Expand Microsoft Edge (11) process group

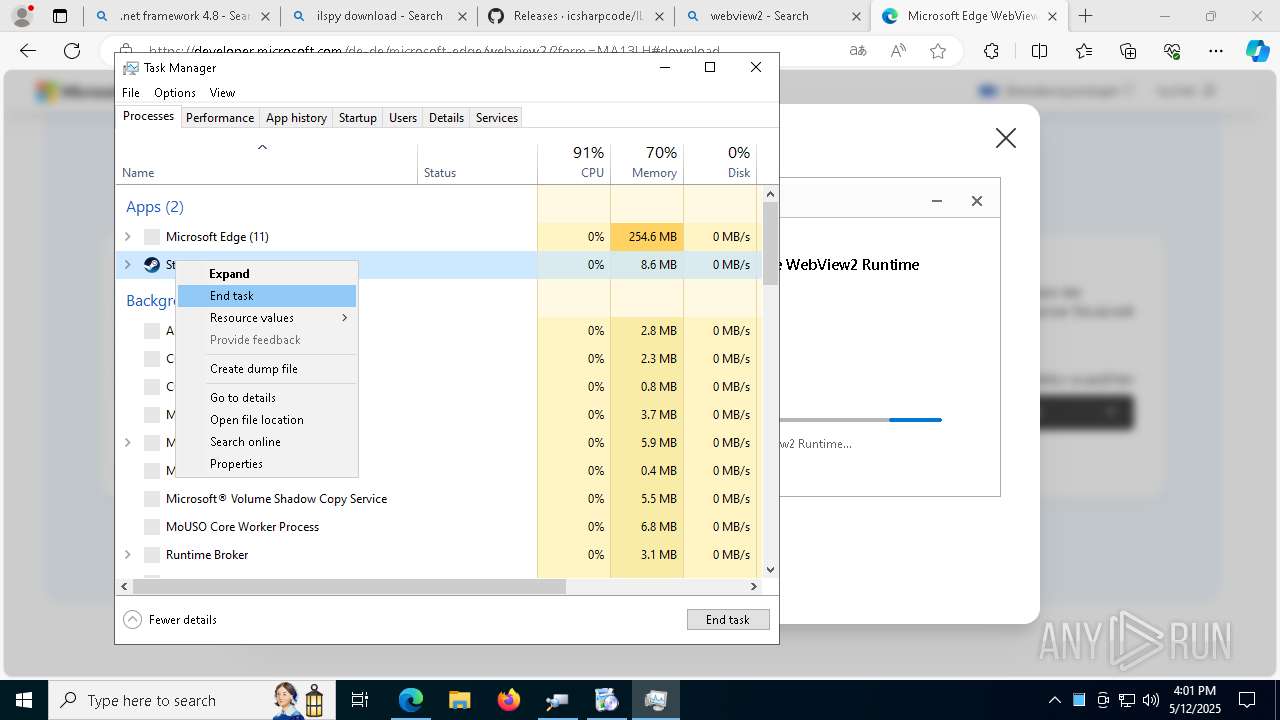coord(127,237)
